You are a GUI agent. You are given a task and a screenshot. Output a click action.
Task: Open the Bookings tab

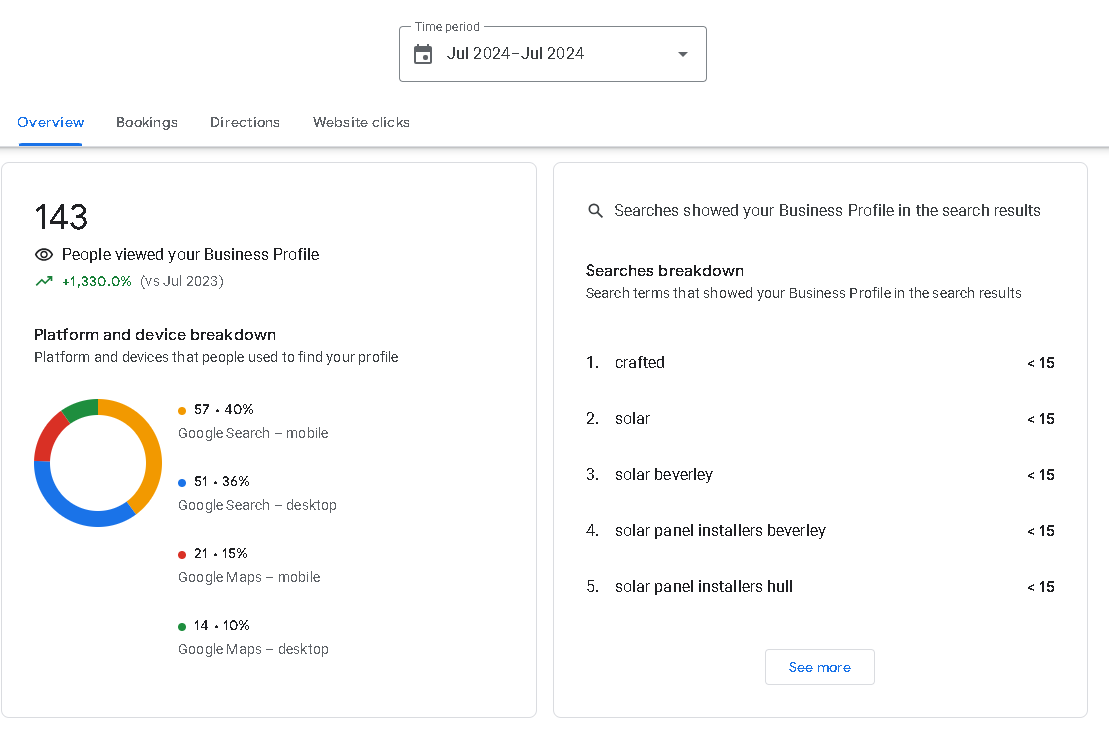pyautogui.click(x=147, y=122)
